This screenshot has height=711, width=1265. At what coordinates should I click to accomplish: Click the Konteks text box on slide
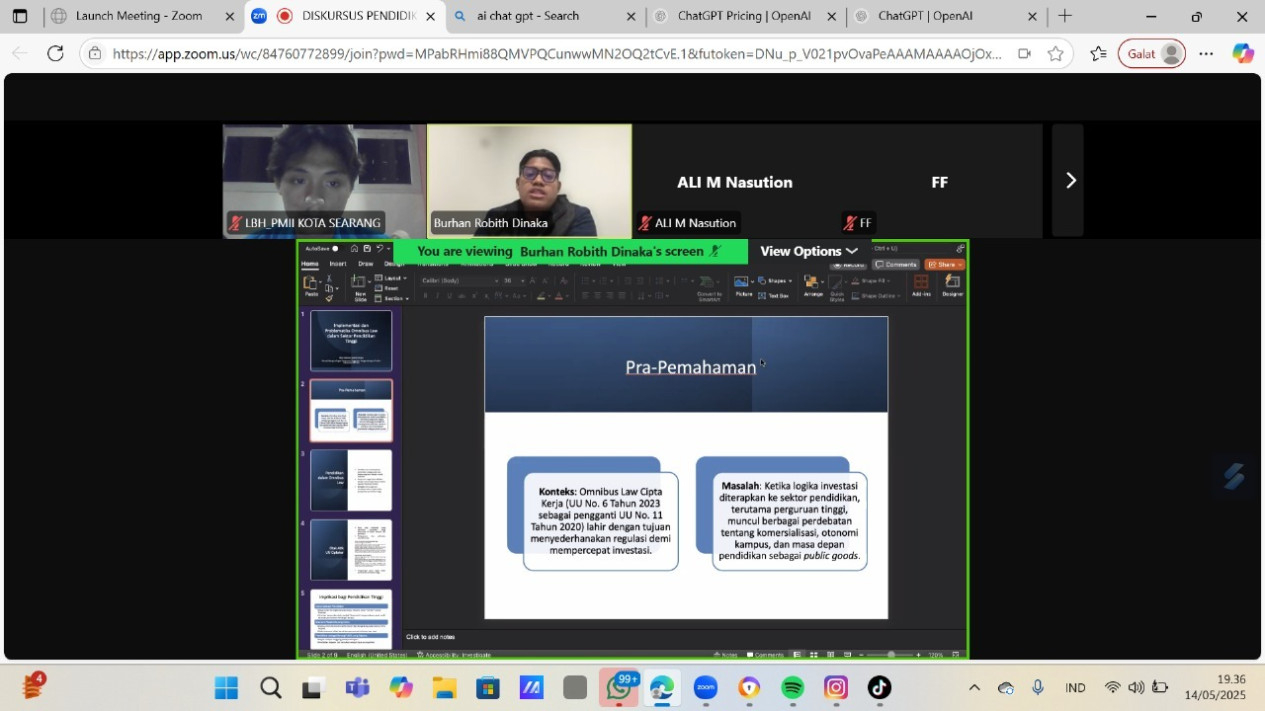point(601,521)
